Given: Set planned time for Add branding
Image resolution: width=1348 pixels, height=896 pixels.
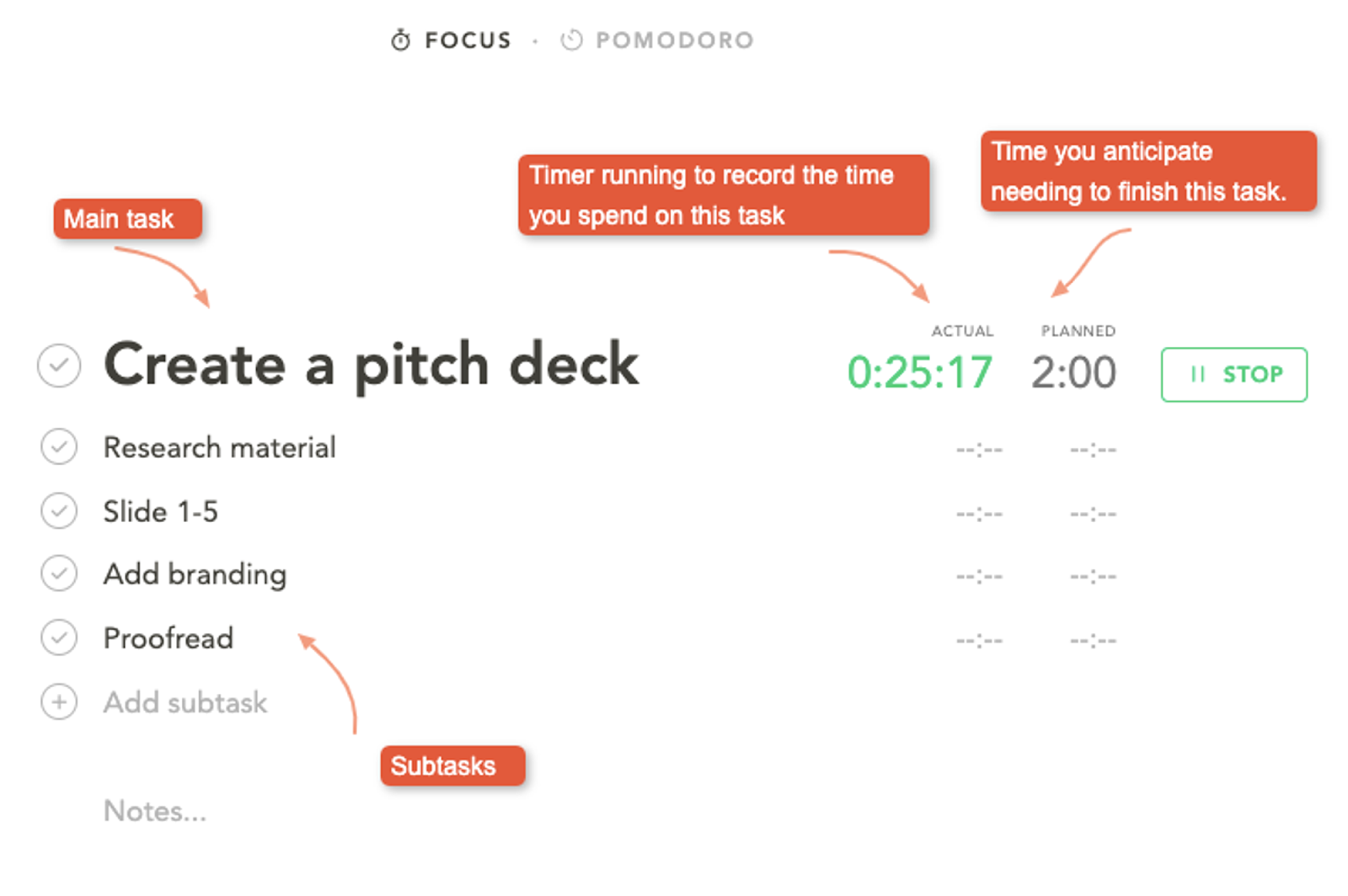Looking at the screenshot, I should [1093, 577].
